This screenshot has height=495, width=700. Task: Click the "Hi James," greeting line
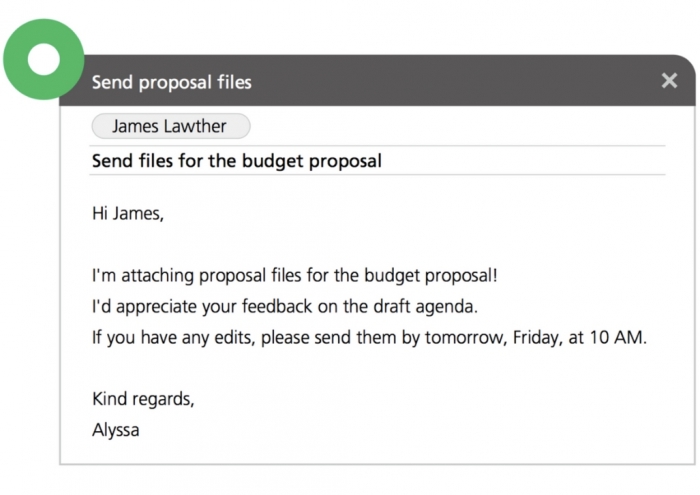click(x=128, y=213)
